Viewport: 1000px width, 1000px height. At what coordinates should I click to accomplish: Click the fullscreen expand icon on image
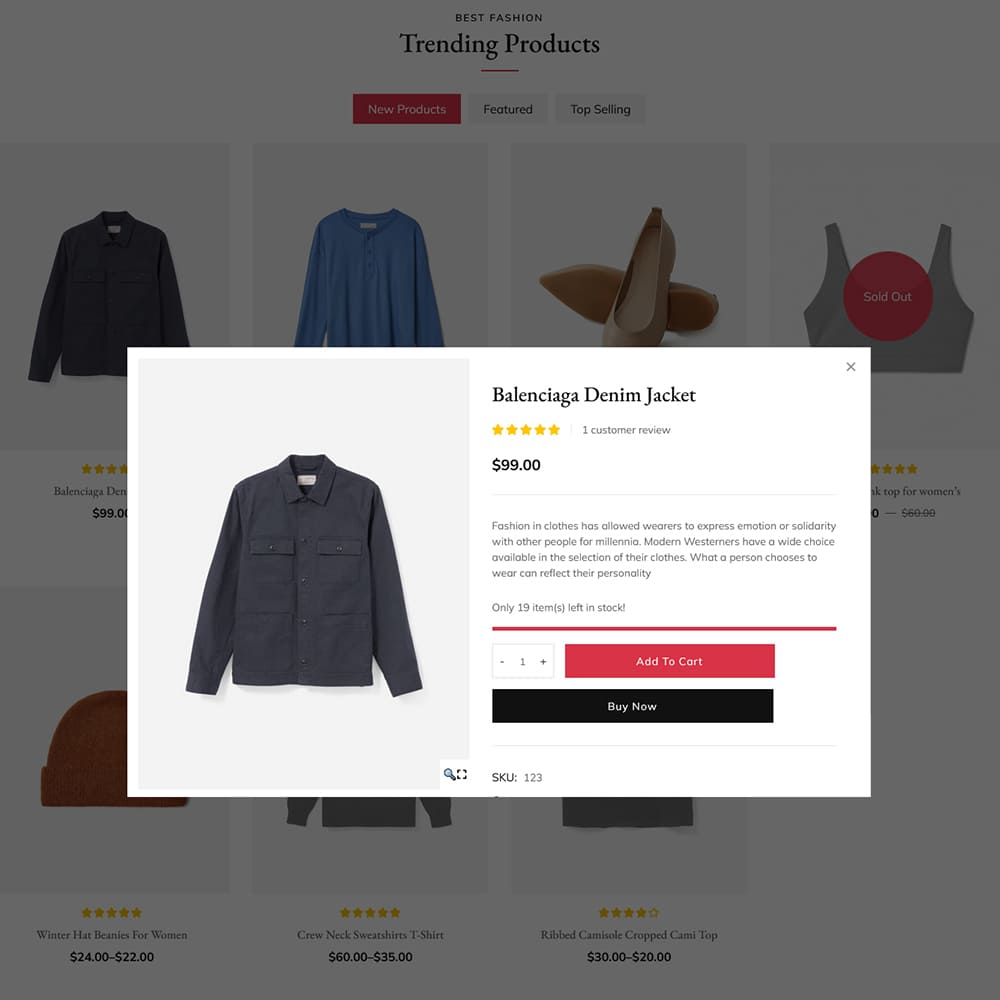point(462,774)
